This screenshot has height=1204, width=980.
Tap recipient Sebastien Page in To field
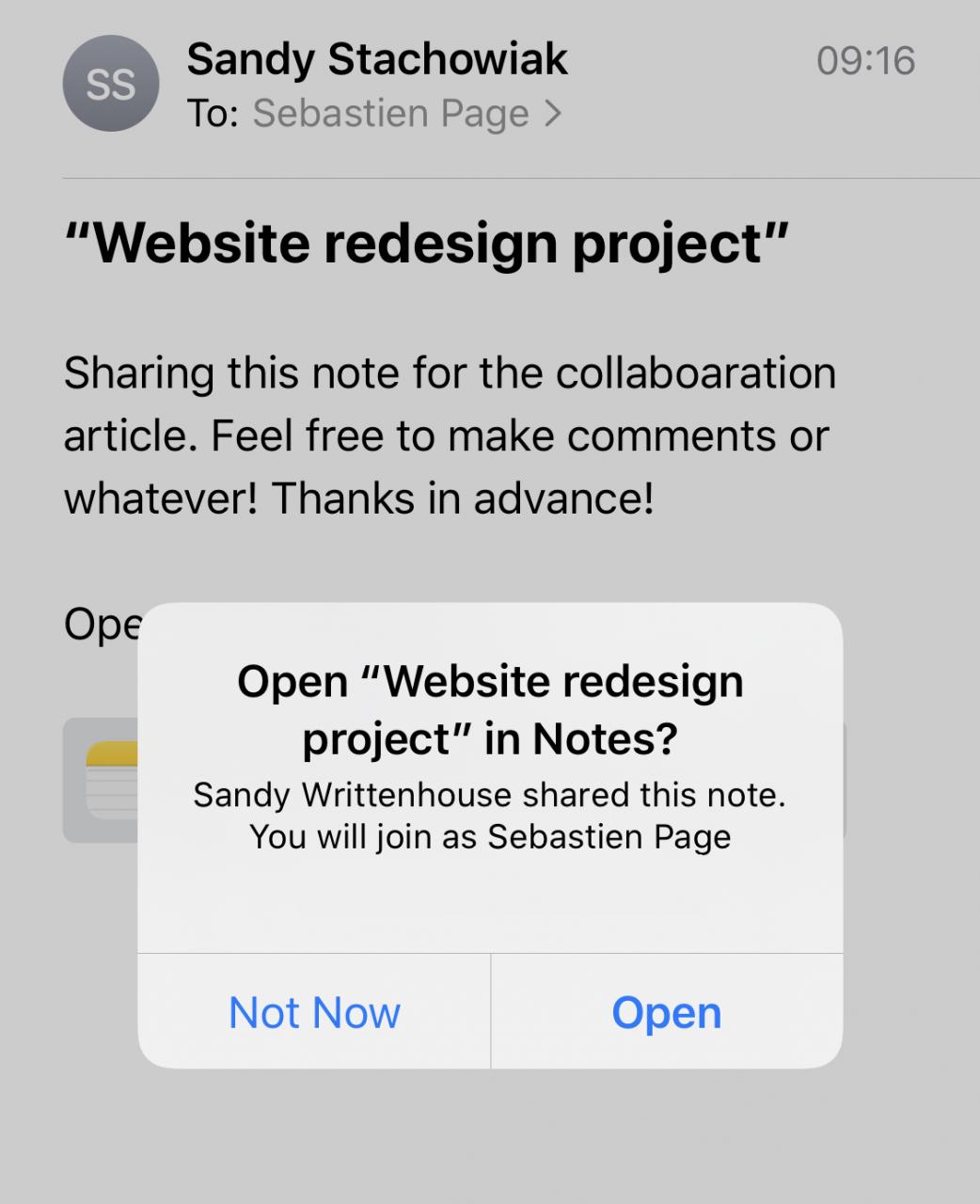pos(390,114)
